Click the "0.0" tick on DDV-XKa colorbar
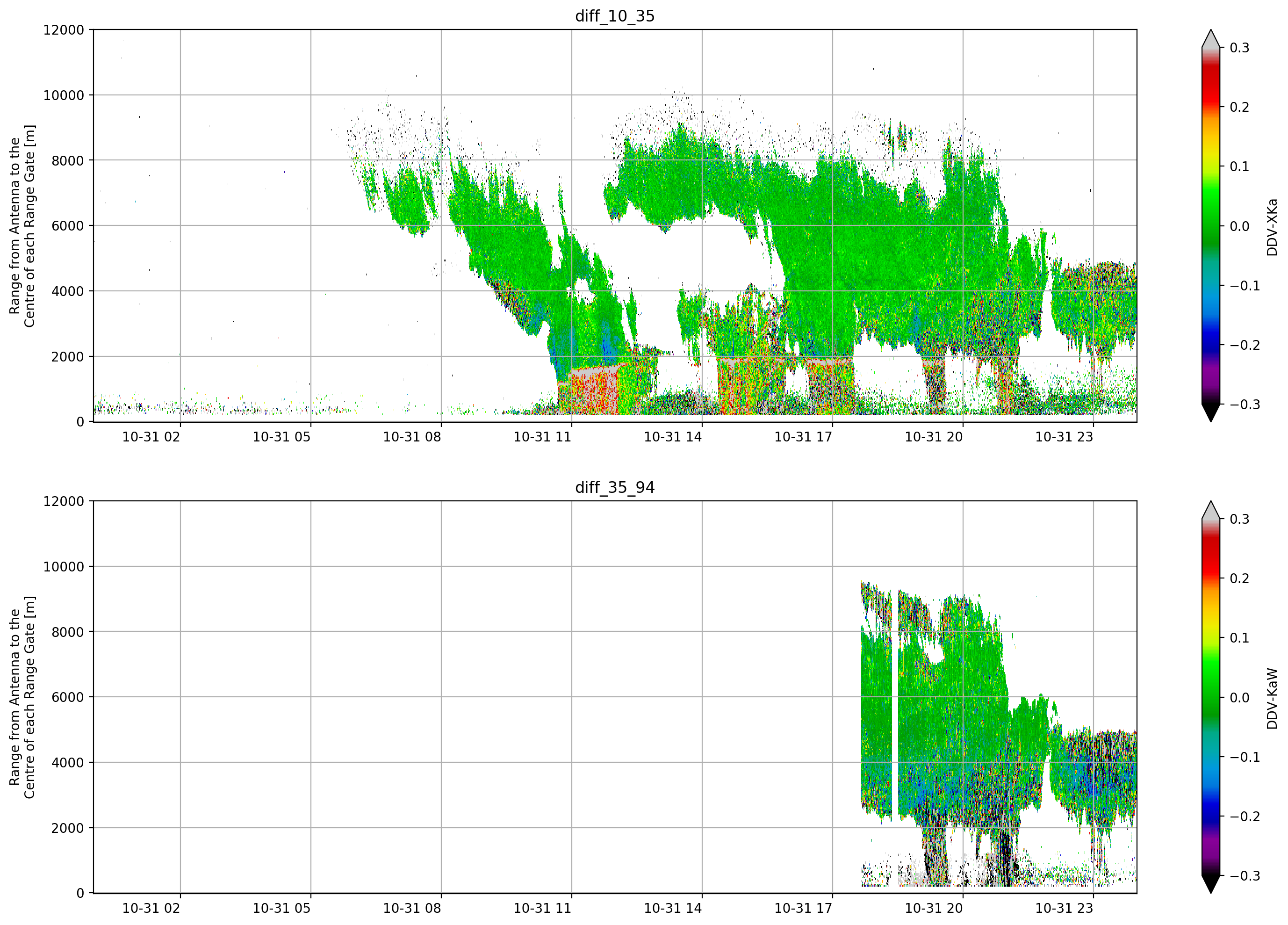Screen dimensions: 1288x925 click(1240, 226)
